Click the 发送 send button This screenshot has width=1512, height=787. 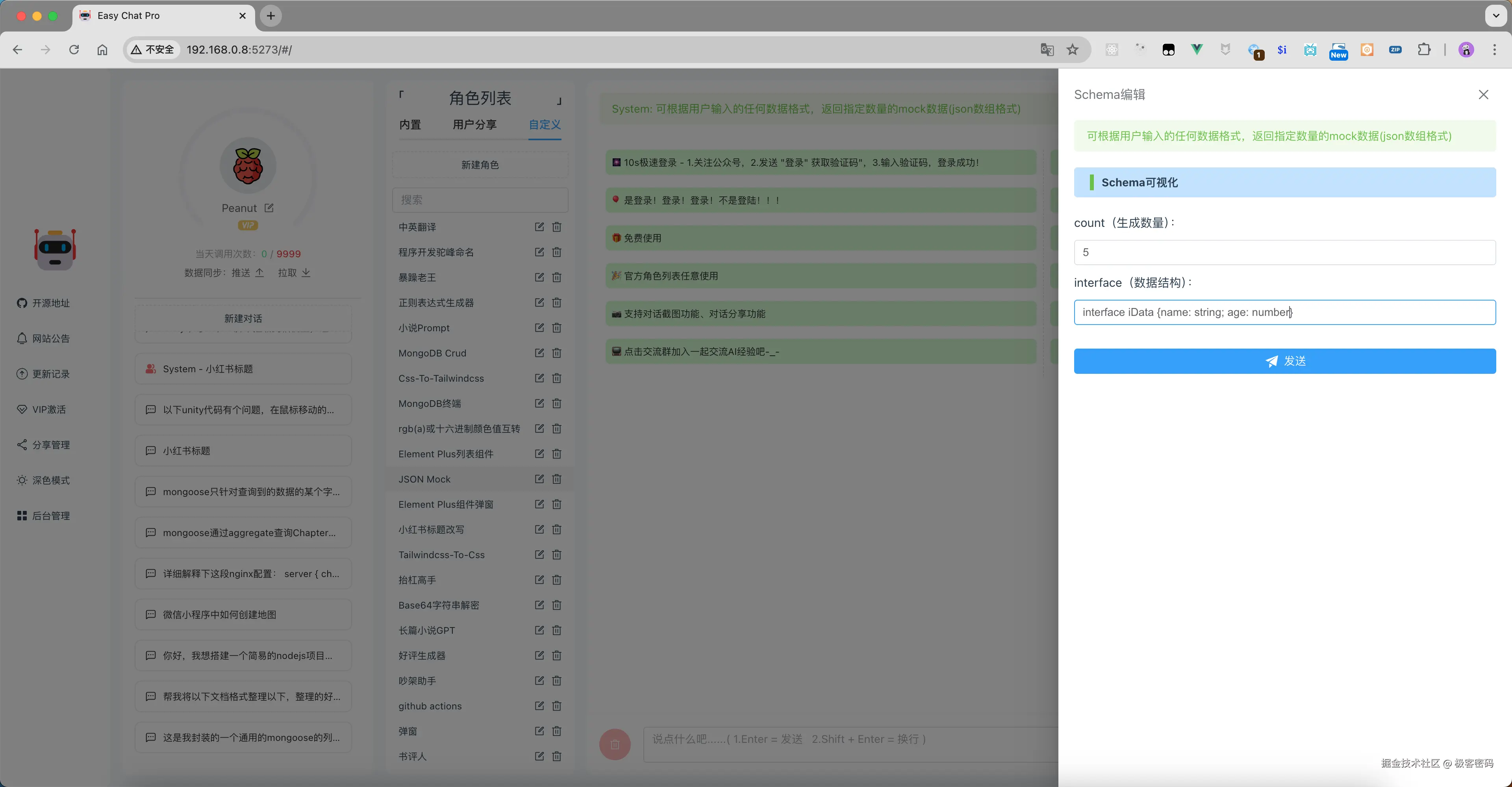click(x=1284, y=361)
